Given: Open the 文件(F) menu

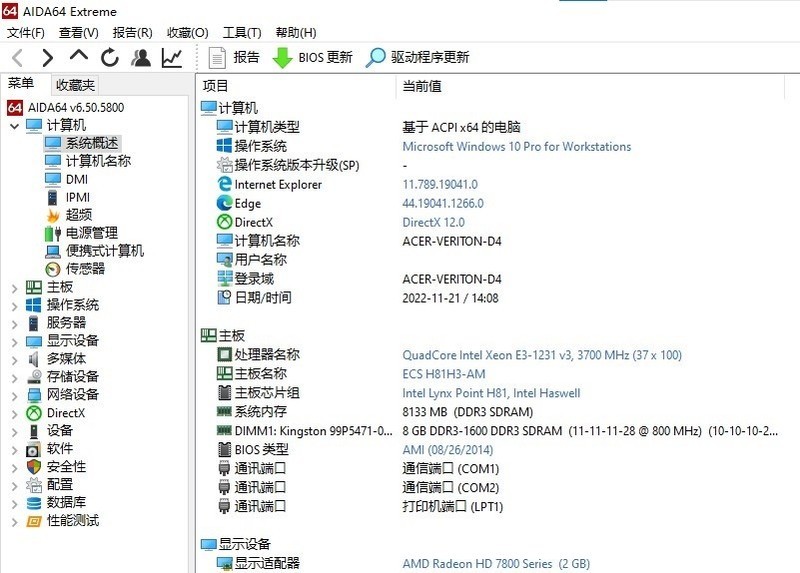Looking at the screenshot, I should click(26, 33).
